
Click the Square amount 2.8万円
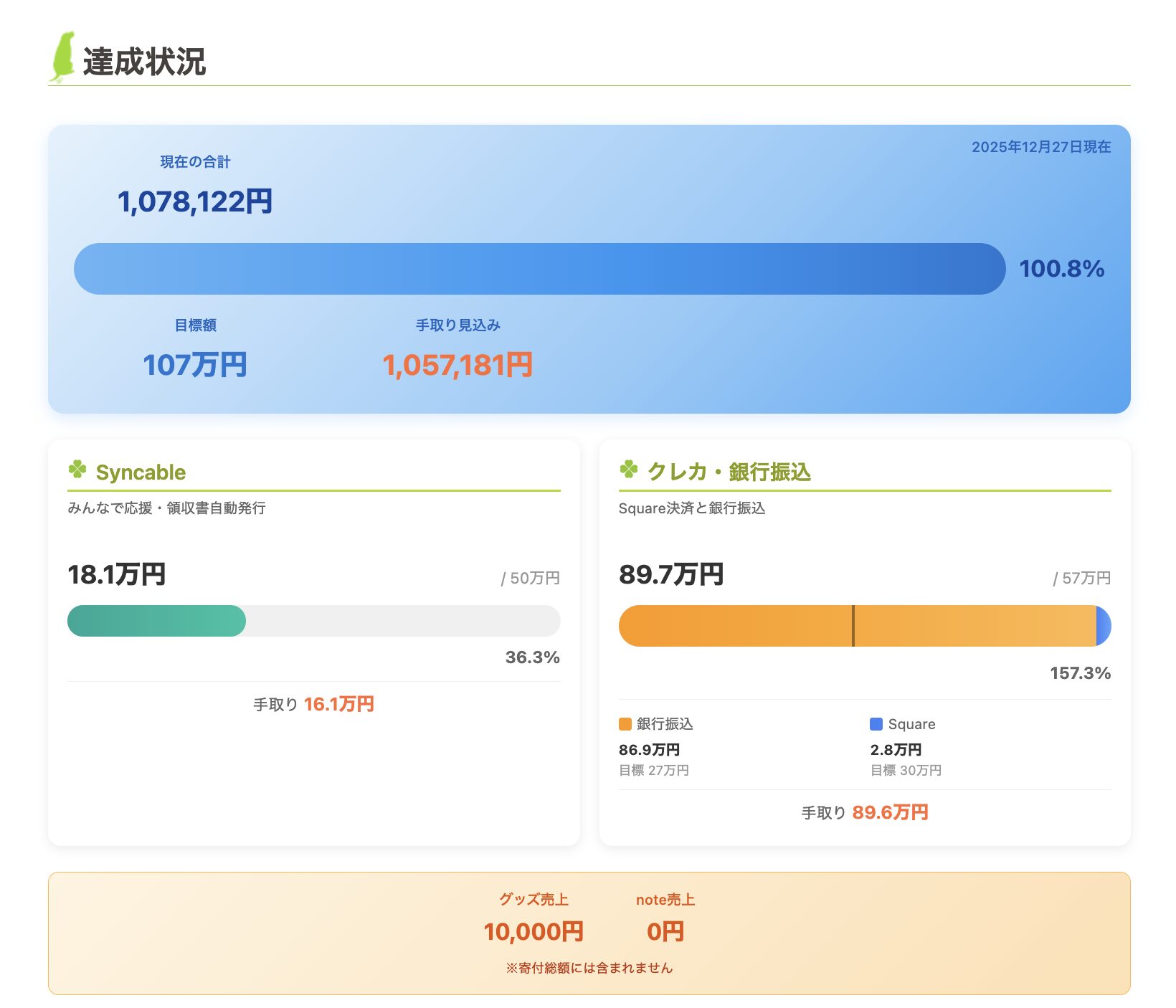click(x=896, y=750)
